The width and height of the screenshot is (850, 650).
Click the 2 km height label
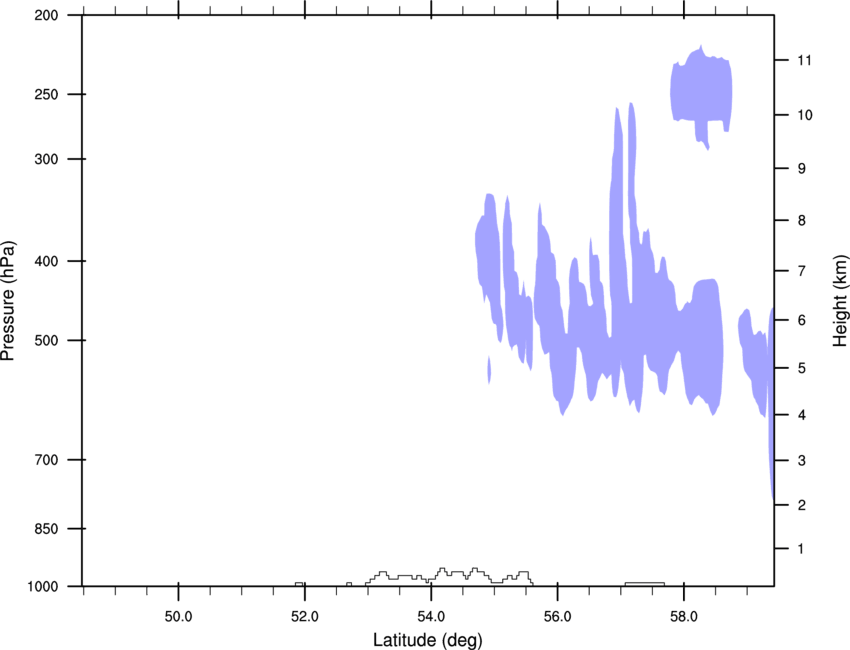802,505
